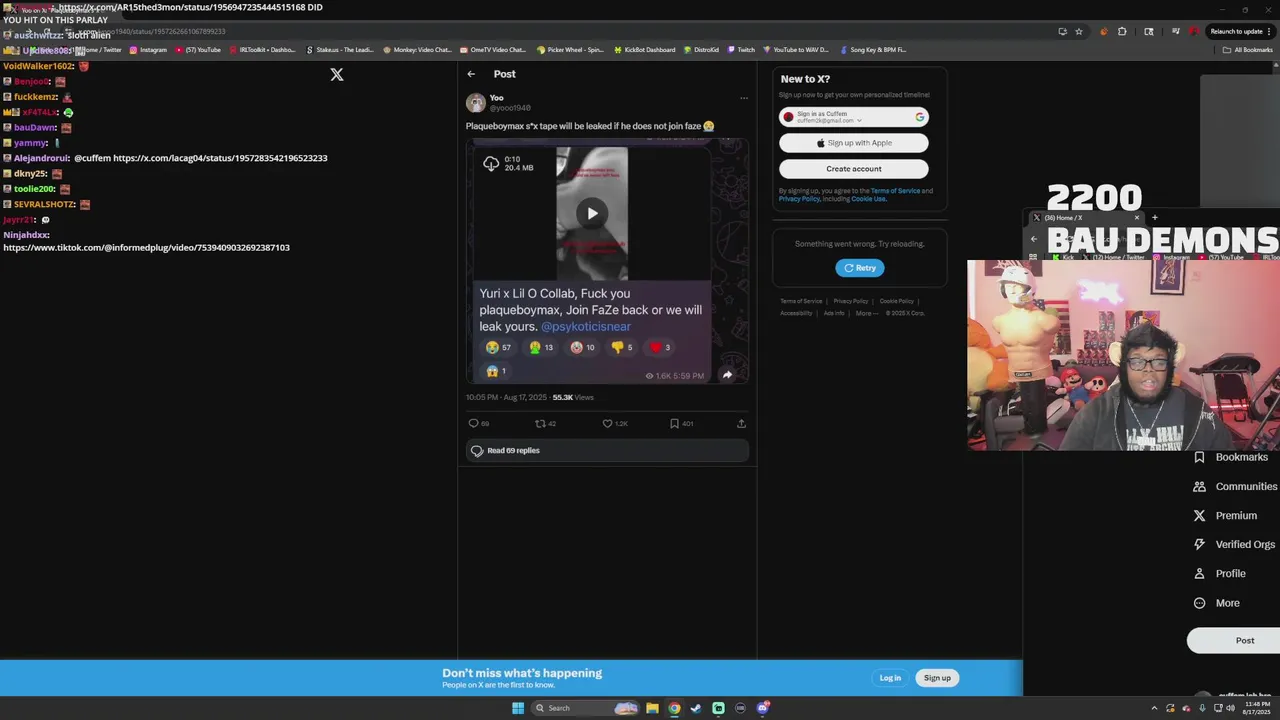
Task: Open File Explorer from the taskbar
Action: (x=652, y=708)
